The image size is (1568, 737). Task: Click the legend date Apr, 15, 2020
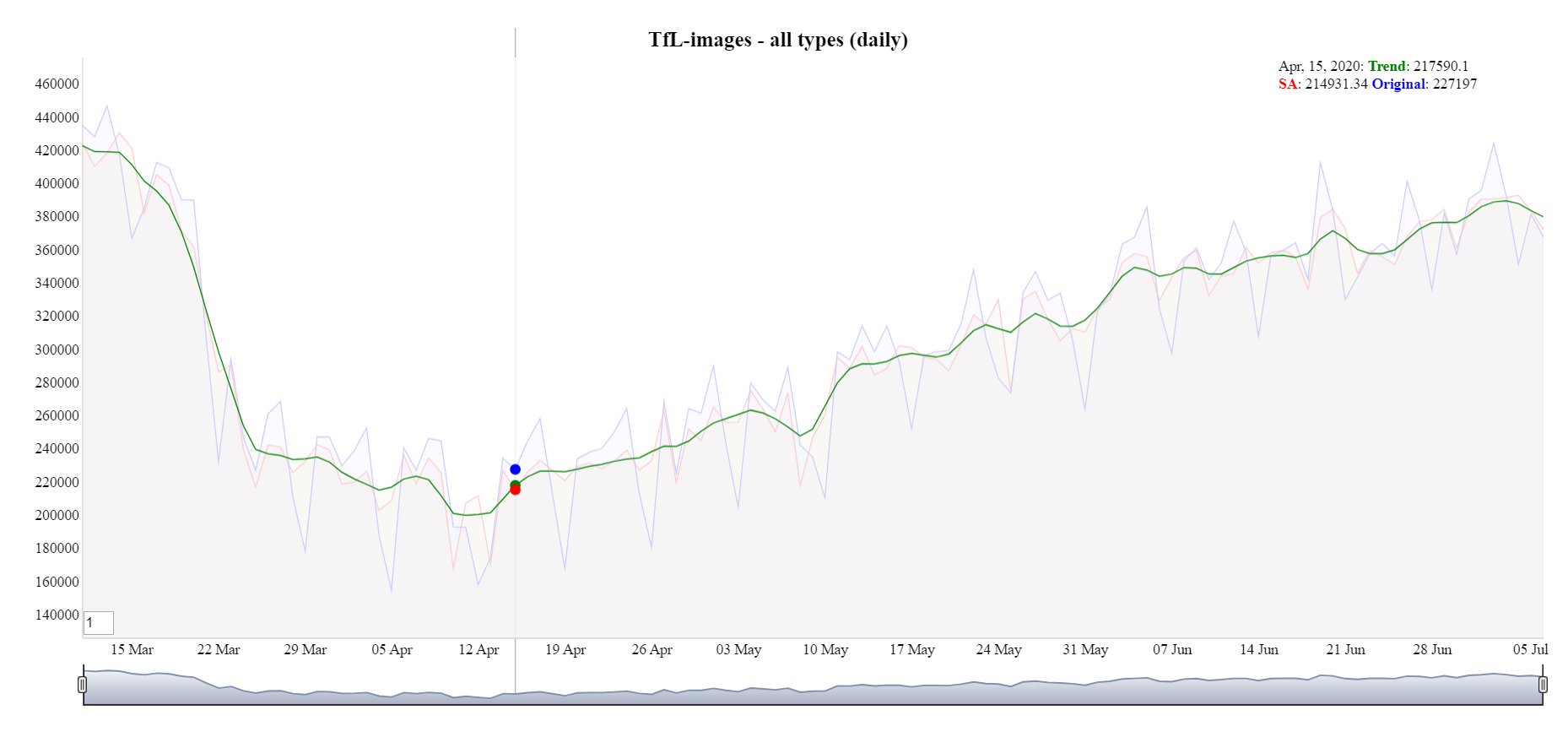[x=1319, y=66]
